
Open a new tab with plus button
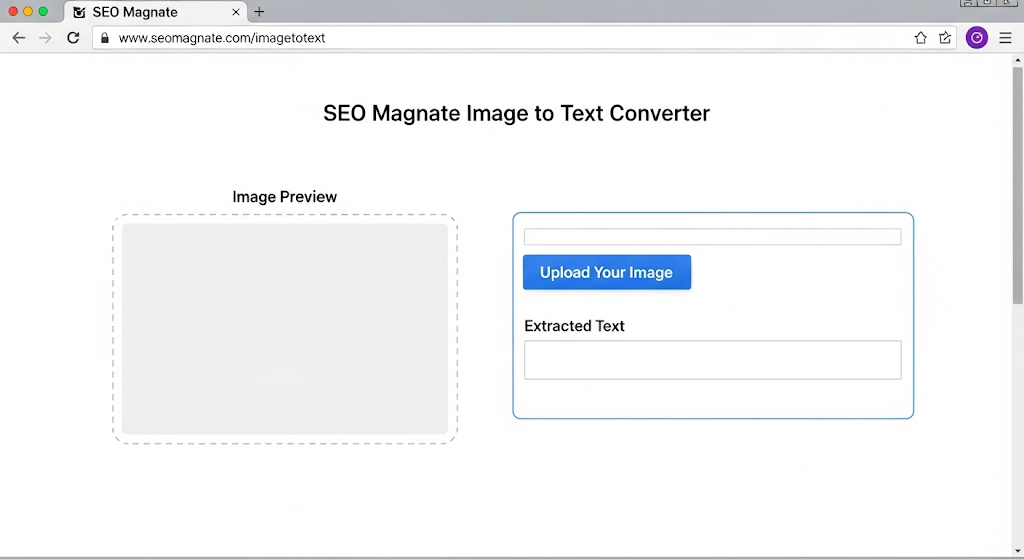(x=259, y=12)
